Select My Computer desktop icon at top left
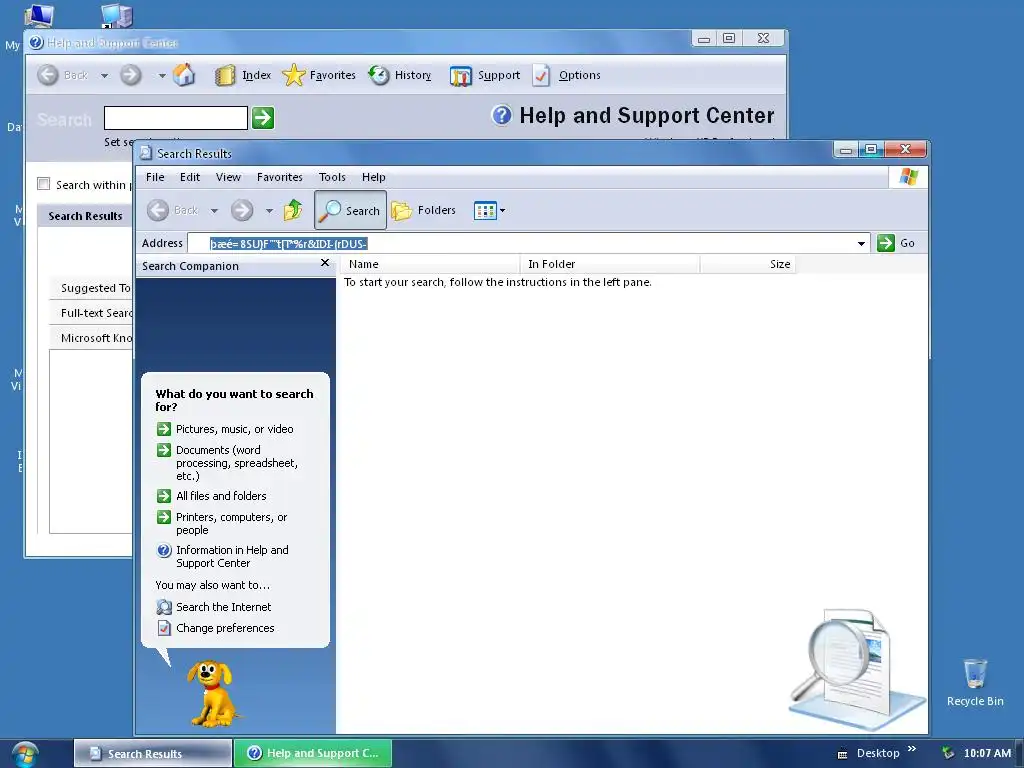 39,16
